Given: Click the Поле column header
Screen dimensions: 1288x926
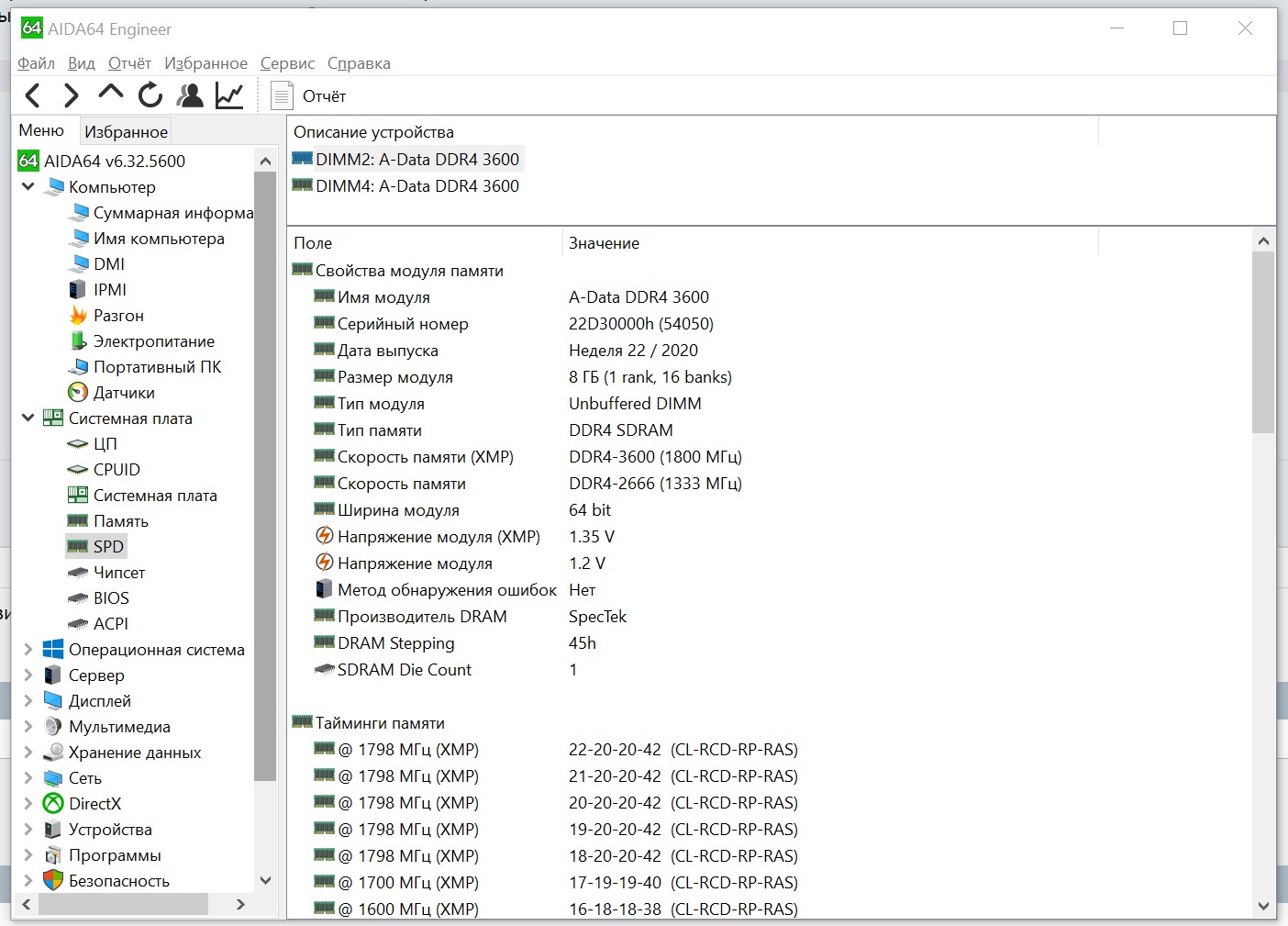Looking at the screenshot, I should tap(425, 243).
